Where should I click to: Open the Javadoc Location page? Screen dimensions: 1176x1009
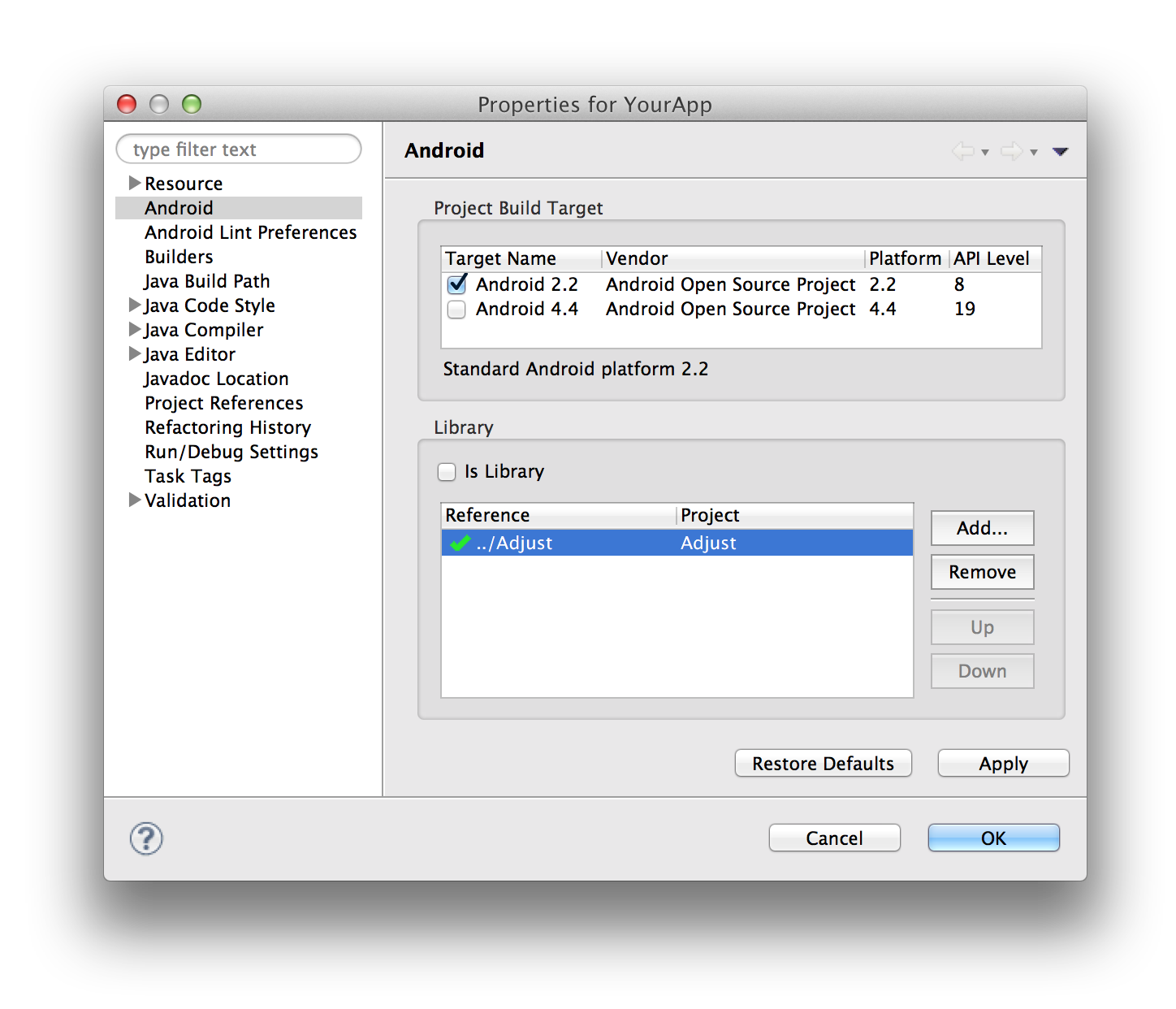pos(216,379)
